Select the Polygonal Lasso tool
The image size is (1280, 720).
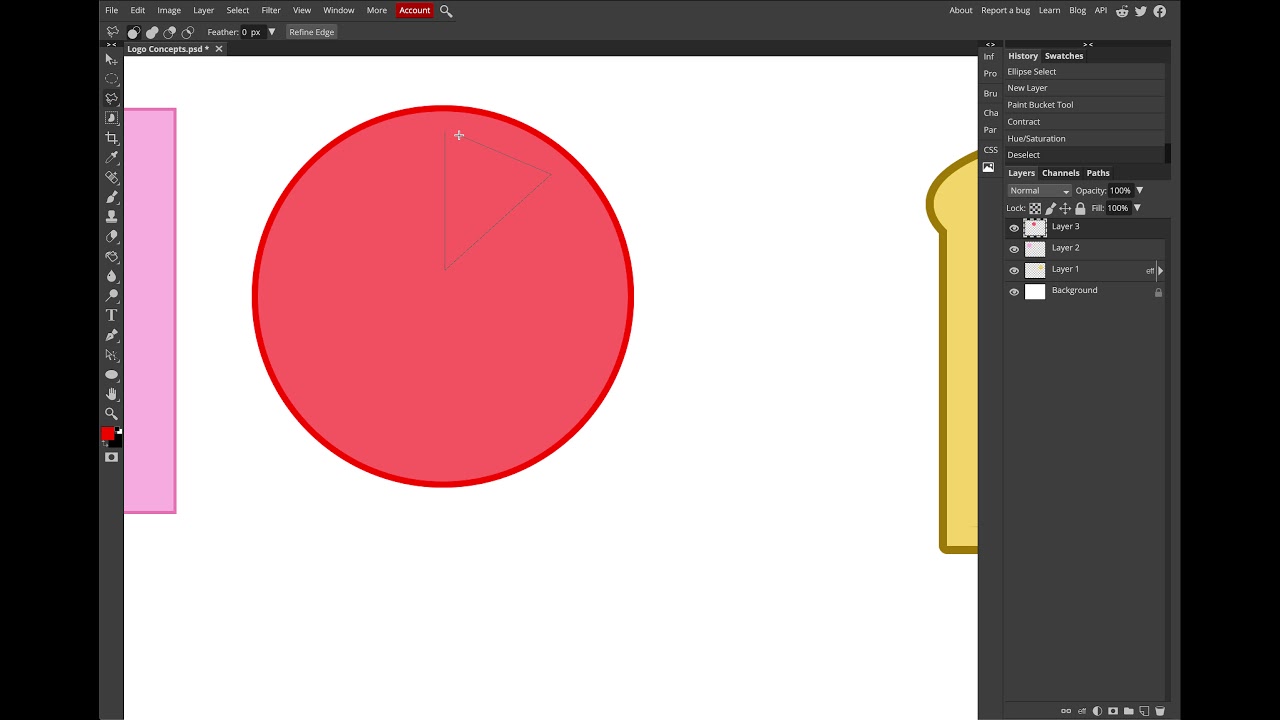click(111, 99)
